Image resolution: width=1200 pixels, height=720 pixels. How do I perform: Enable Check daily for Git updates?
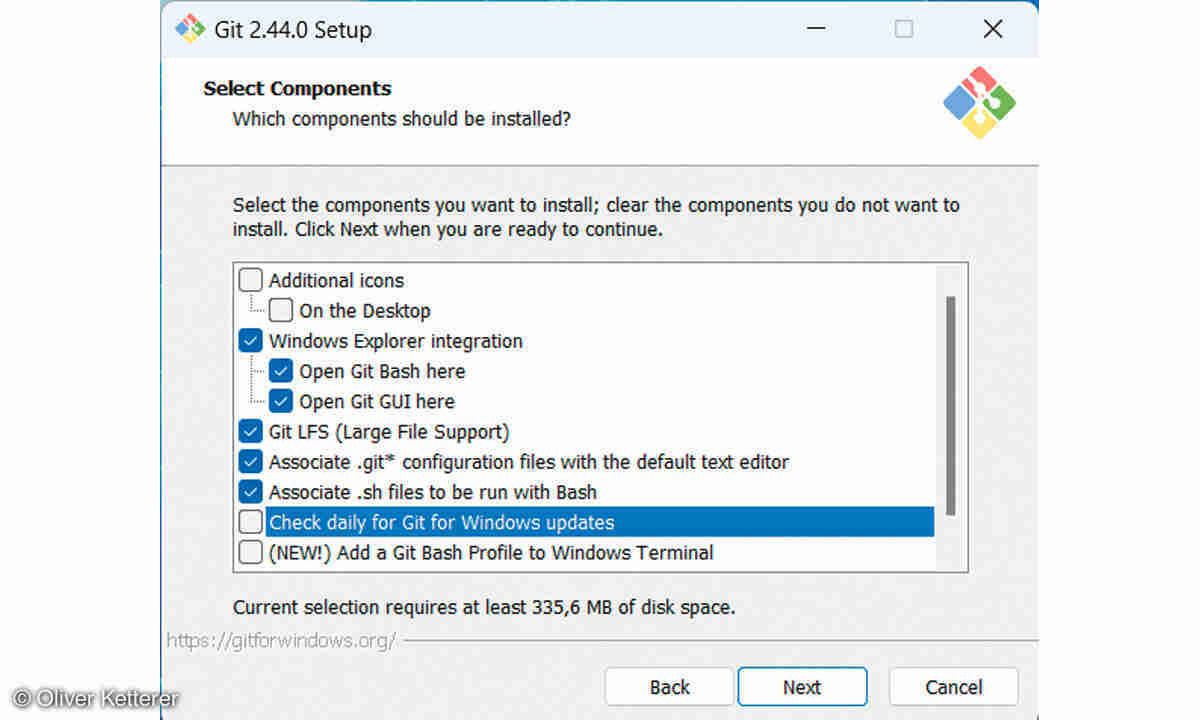click(251, 522)
